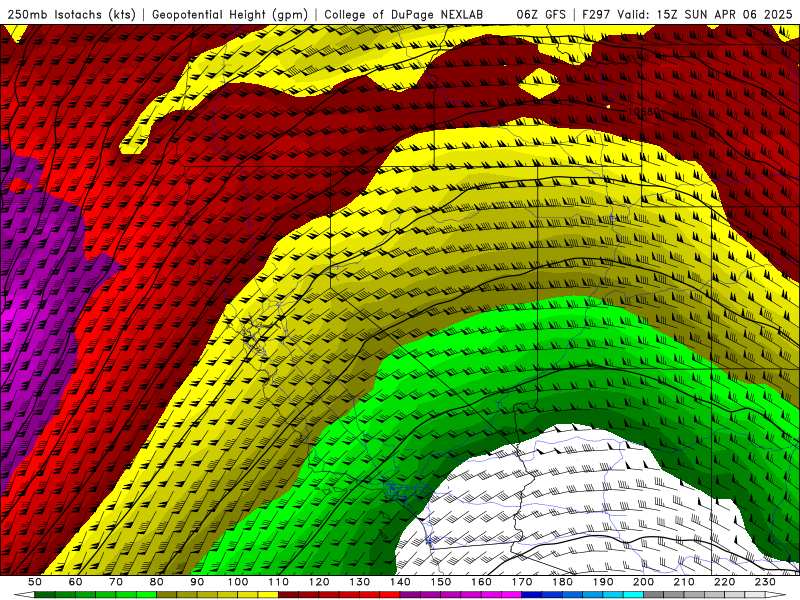The height and width of the screenshot is (600, 800).
Task: Click the 220 value on the color scale
Action: [x=724, y=582]
